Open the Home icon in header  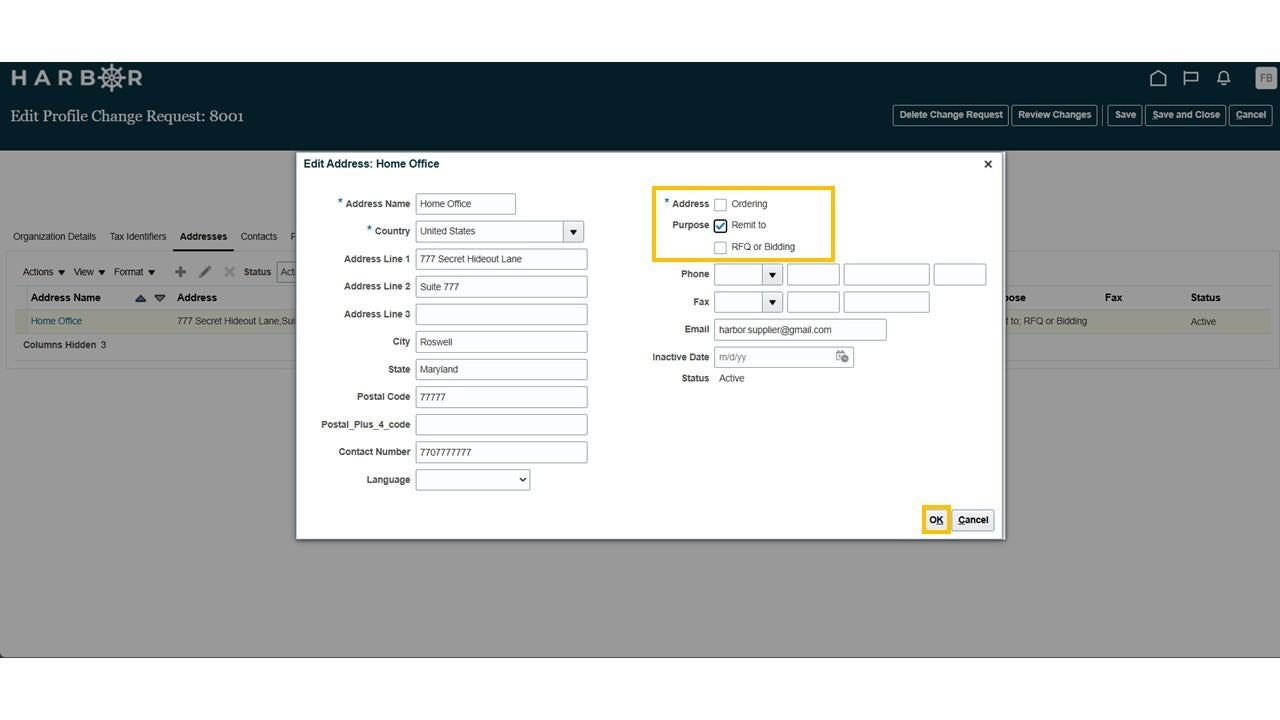pos(1158,78)
